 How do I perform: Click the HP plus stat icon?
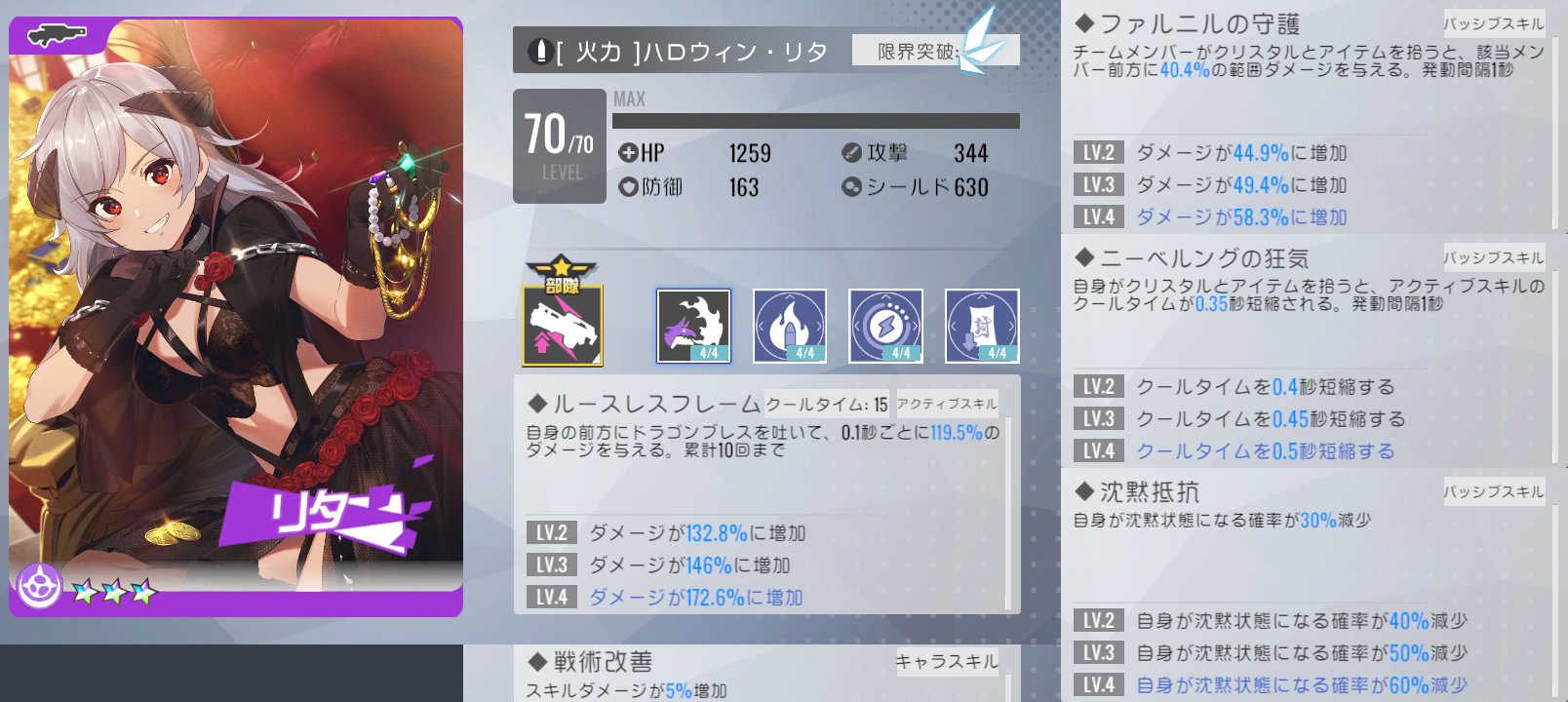(x=628, y=153)
